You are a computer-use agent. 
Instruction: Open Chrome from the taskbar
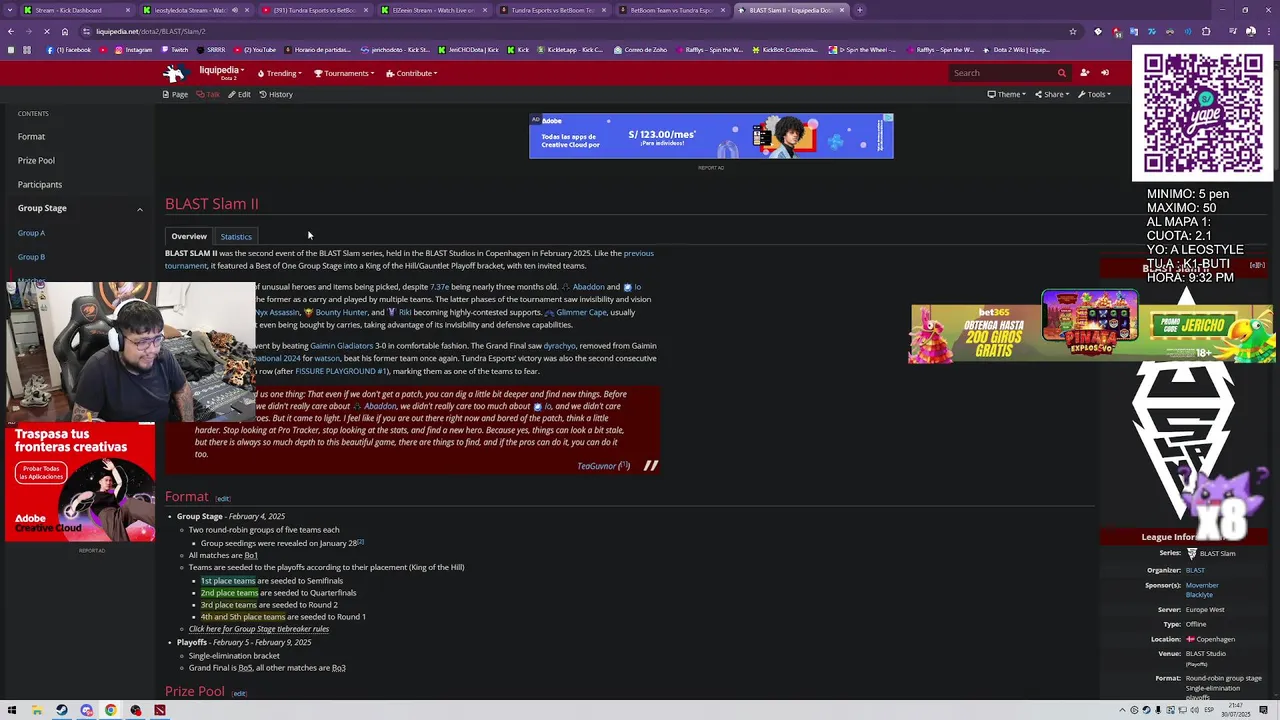(x=111, y=710)
